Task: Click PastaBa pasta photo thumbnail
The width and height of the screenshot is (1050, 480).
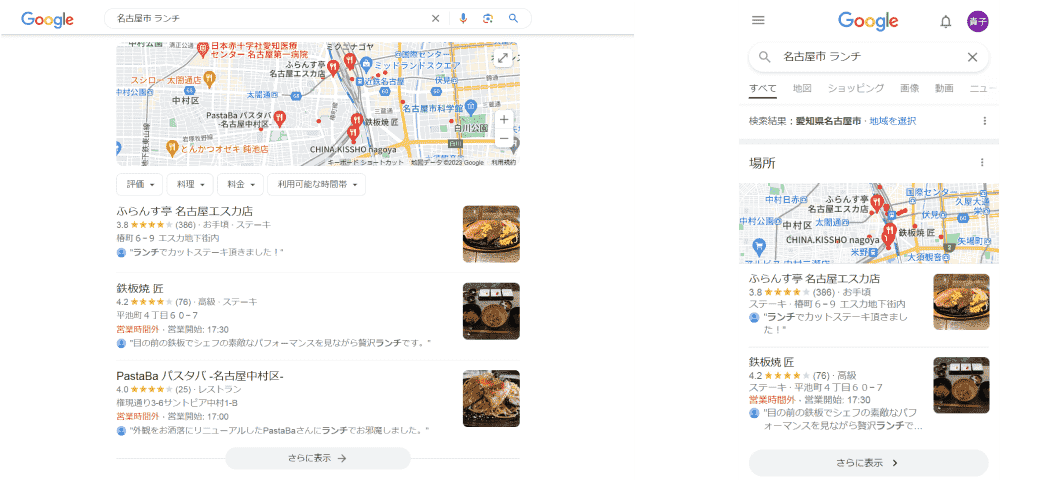Action: point(491,399)
